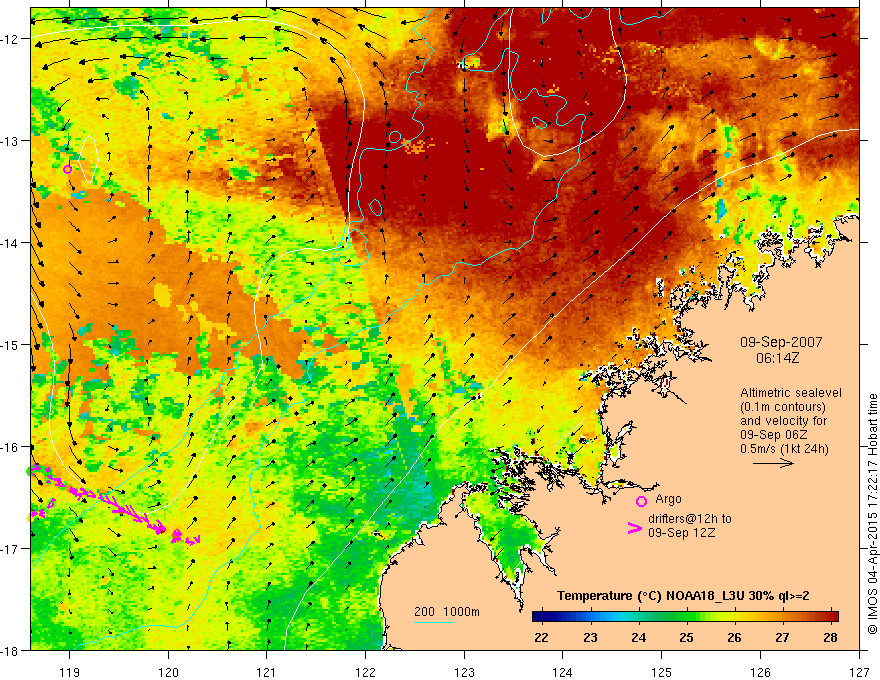The width and height of the screenshot is (880, 680).
Task: Click longitude axis label 120
Action: 168,672
